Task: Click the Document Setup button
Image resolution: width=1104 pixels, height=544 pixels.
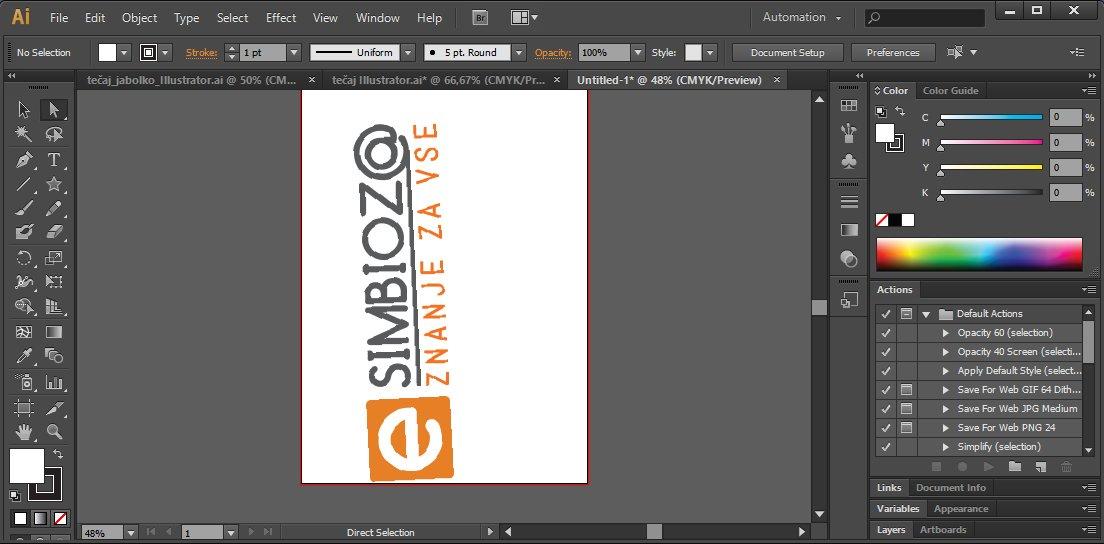Action: coord(788,53)
